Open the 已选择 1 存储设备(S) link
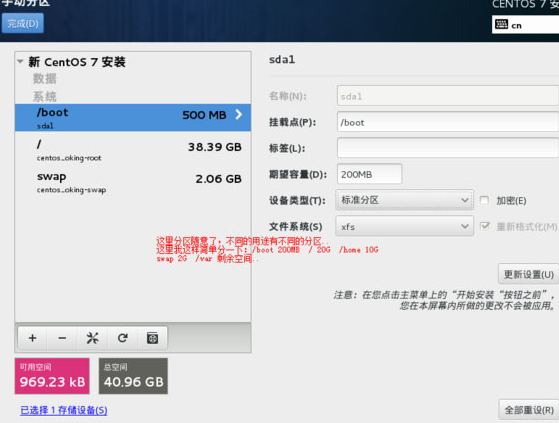Viewport: 559px width, 423px height. (64, 410)
